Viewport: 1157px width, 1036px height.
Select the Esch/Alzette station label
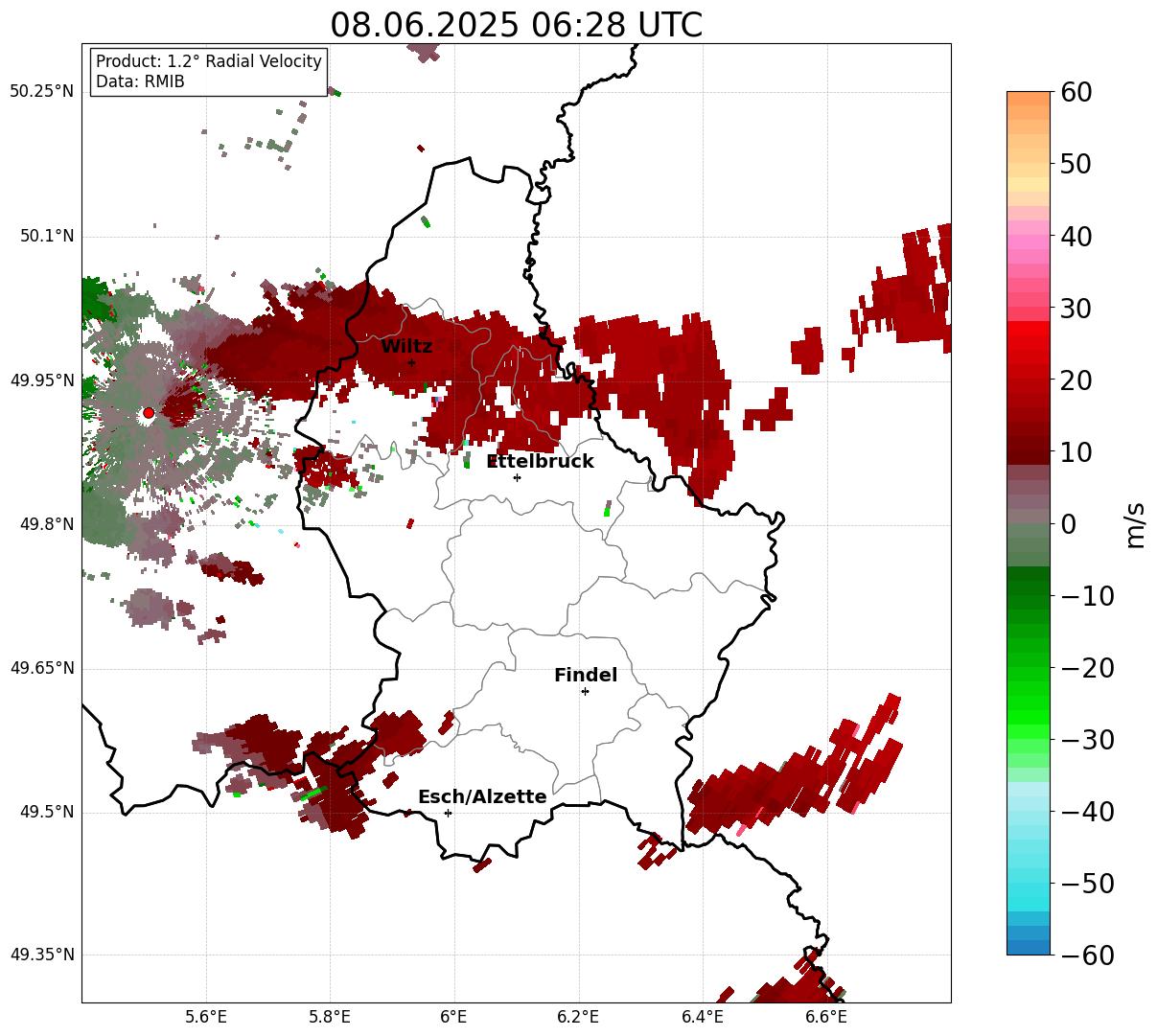[482, 796]
